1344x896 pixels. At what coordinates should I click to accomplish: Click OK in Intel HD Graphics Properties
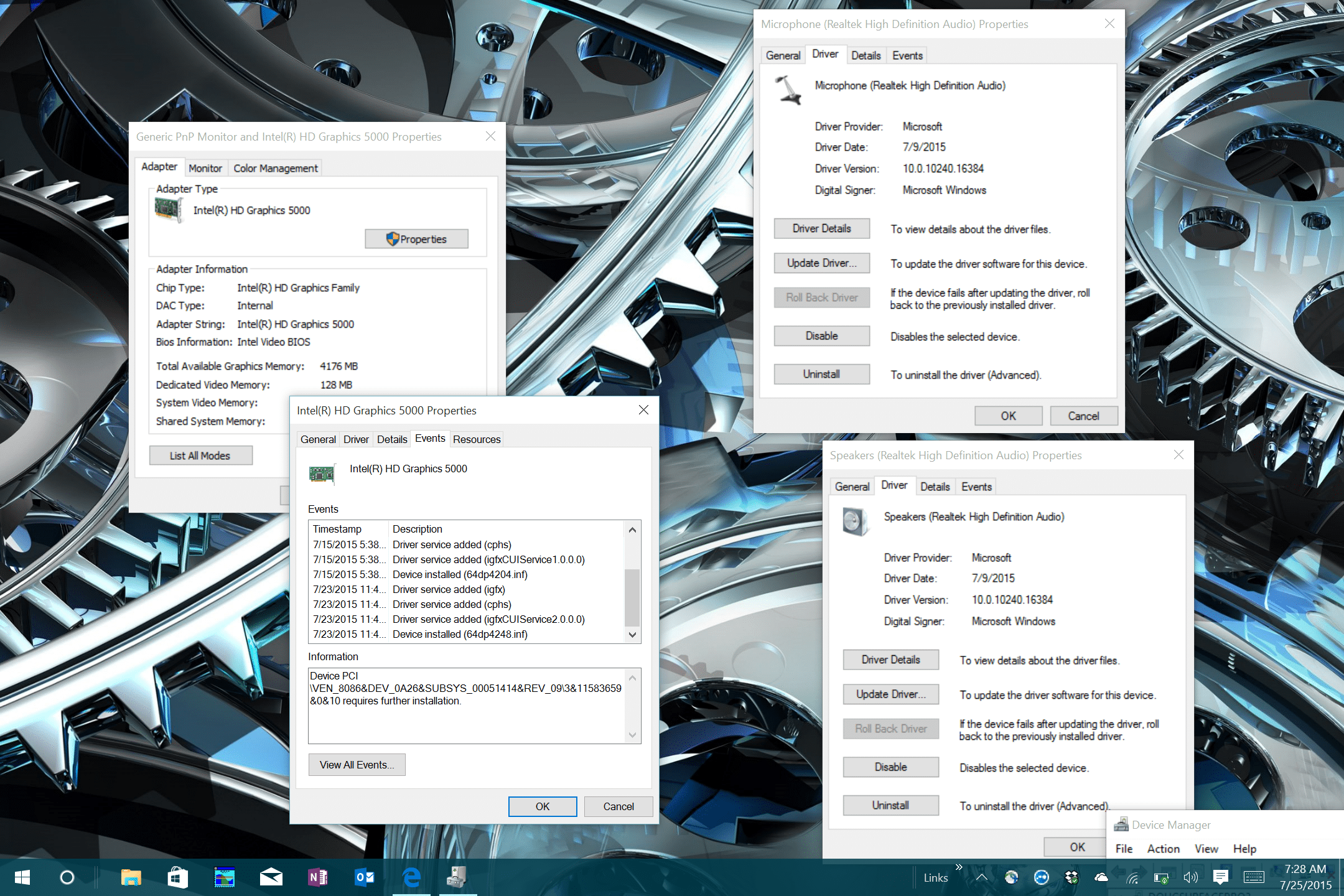click(543, 806)
